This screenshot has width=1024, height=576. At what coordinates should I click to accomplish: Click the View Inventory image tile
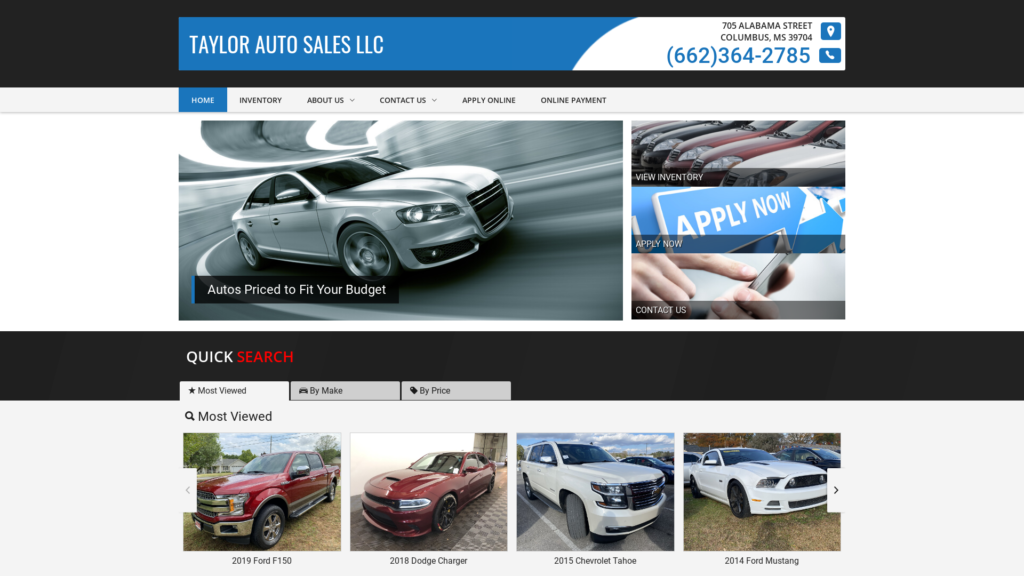pyautogui.click(x=737, y=153)
